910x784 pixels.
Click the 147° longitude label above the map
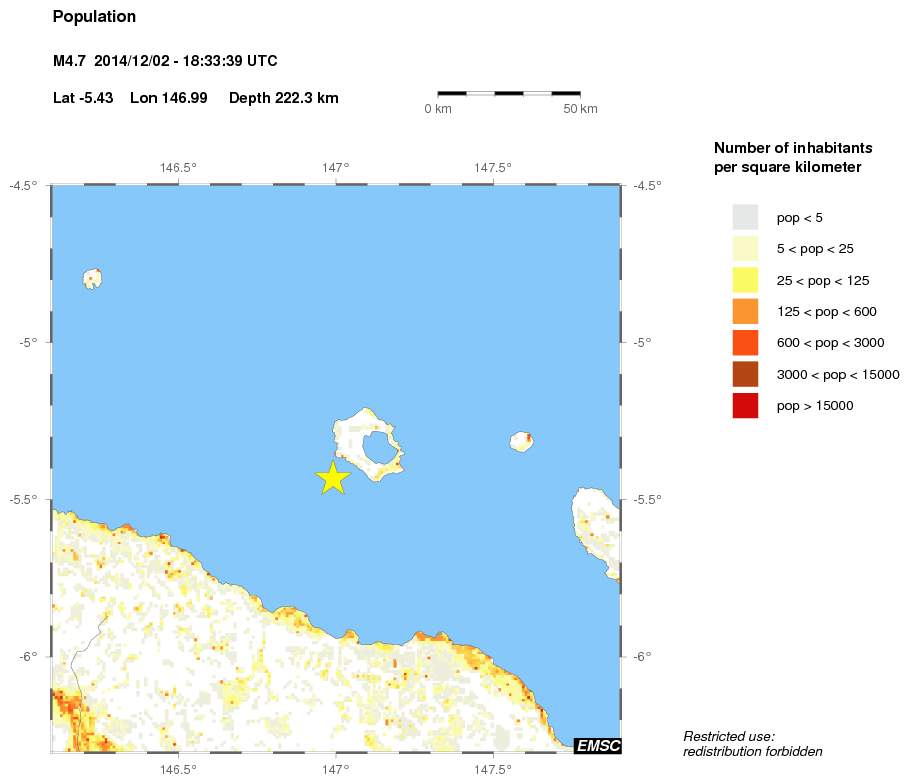tap(335, 168)
